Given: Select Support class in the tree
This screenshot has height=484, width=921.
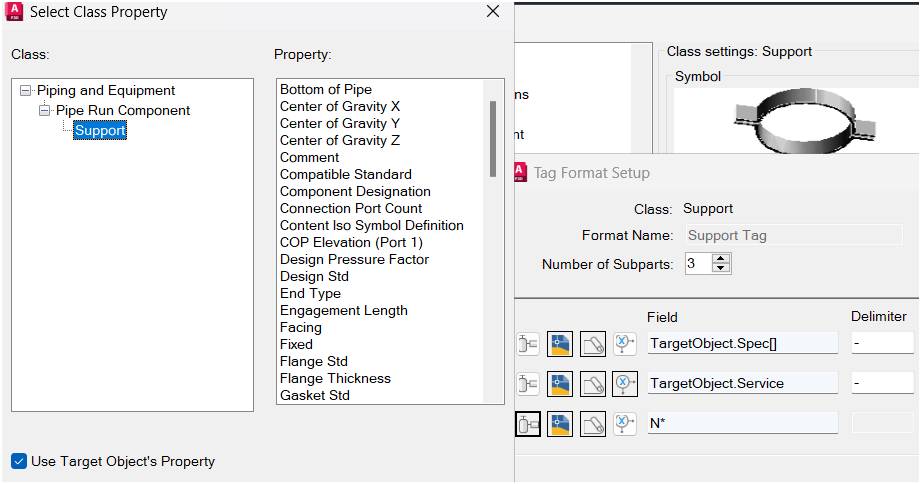Looking at the screenshot, I should pyautogui.click(x=100, y=130).
